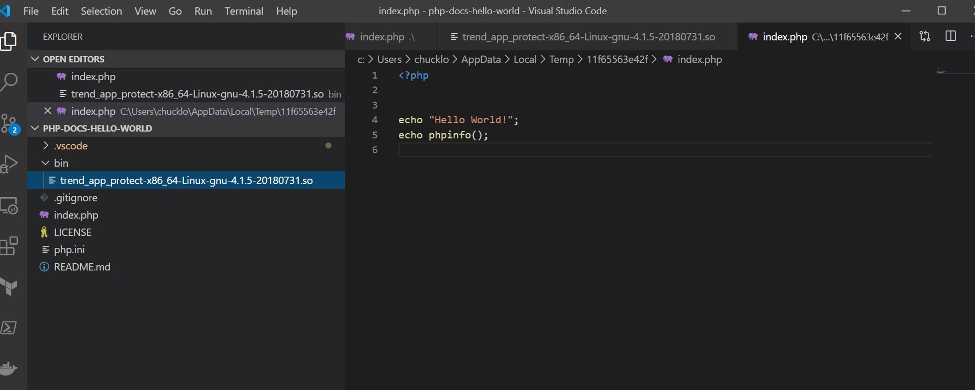Click line number 4 in gutter

(374, 120)
